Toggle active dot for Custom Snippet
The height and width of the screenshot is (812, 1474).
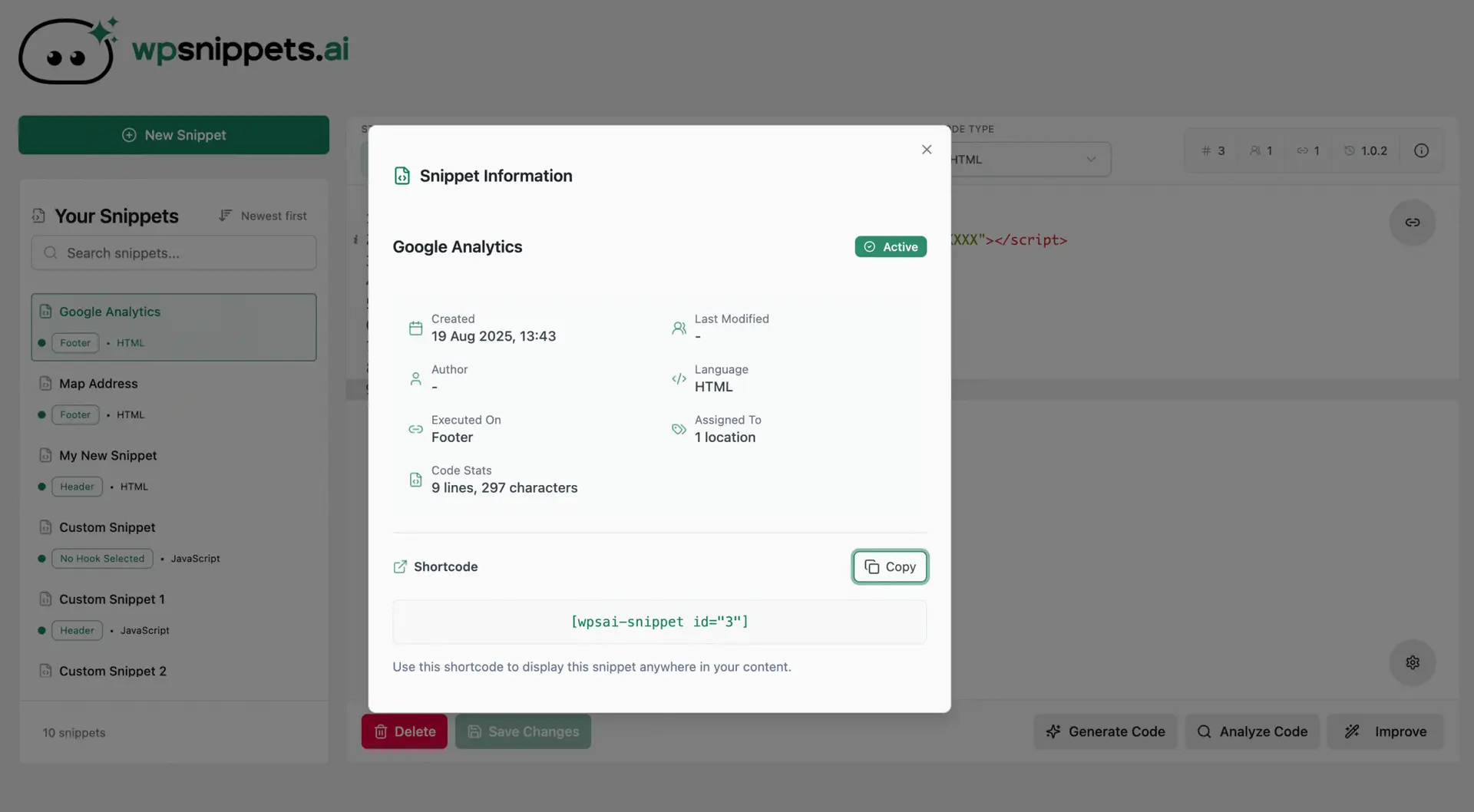coord(41,559)
